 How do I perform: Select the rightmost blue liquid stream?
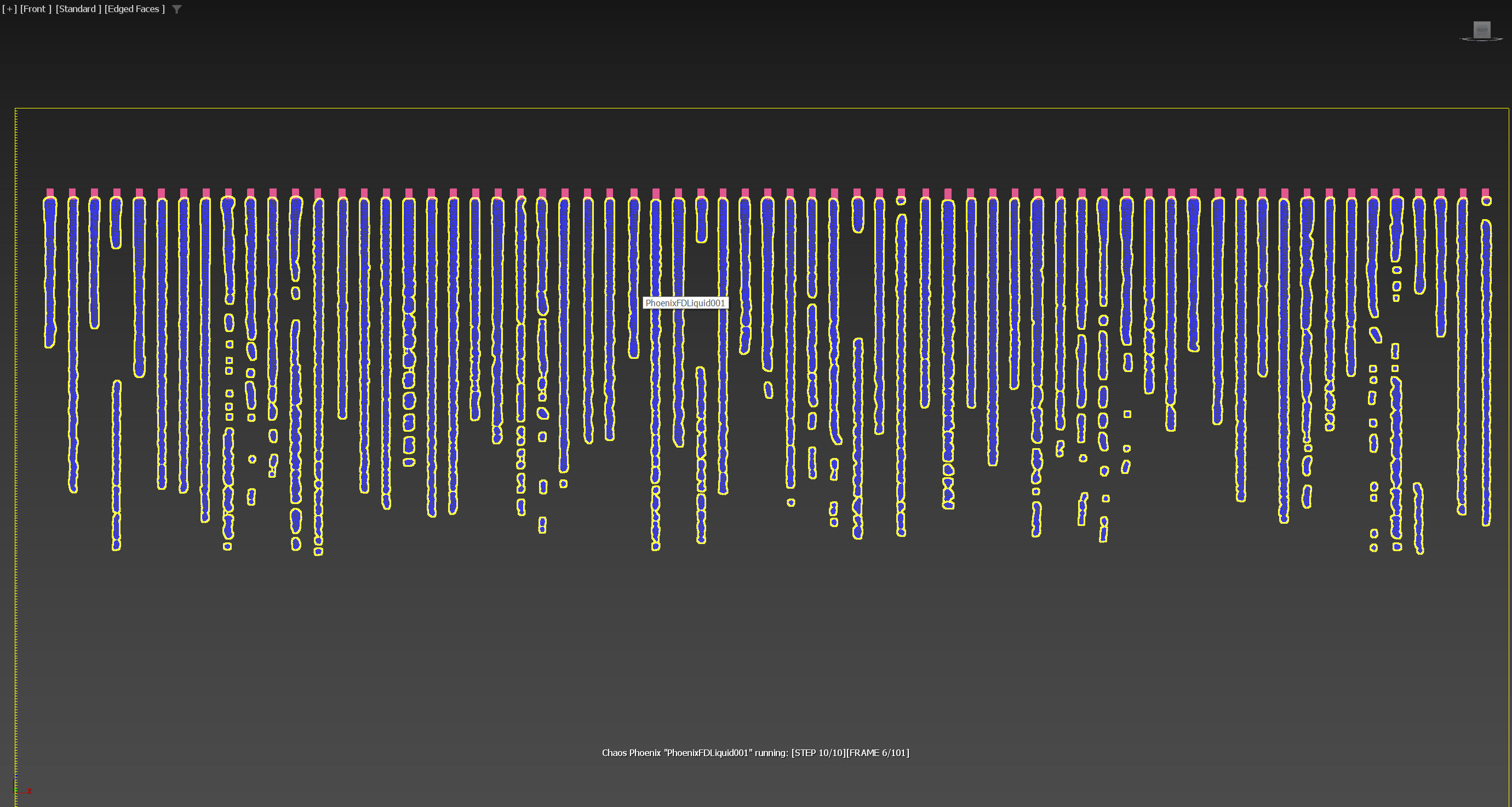1486,364
